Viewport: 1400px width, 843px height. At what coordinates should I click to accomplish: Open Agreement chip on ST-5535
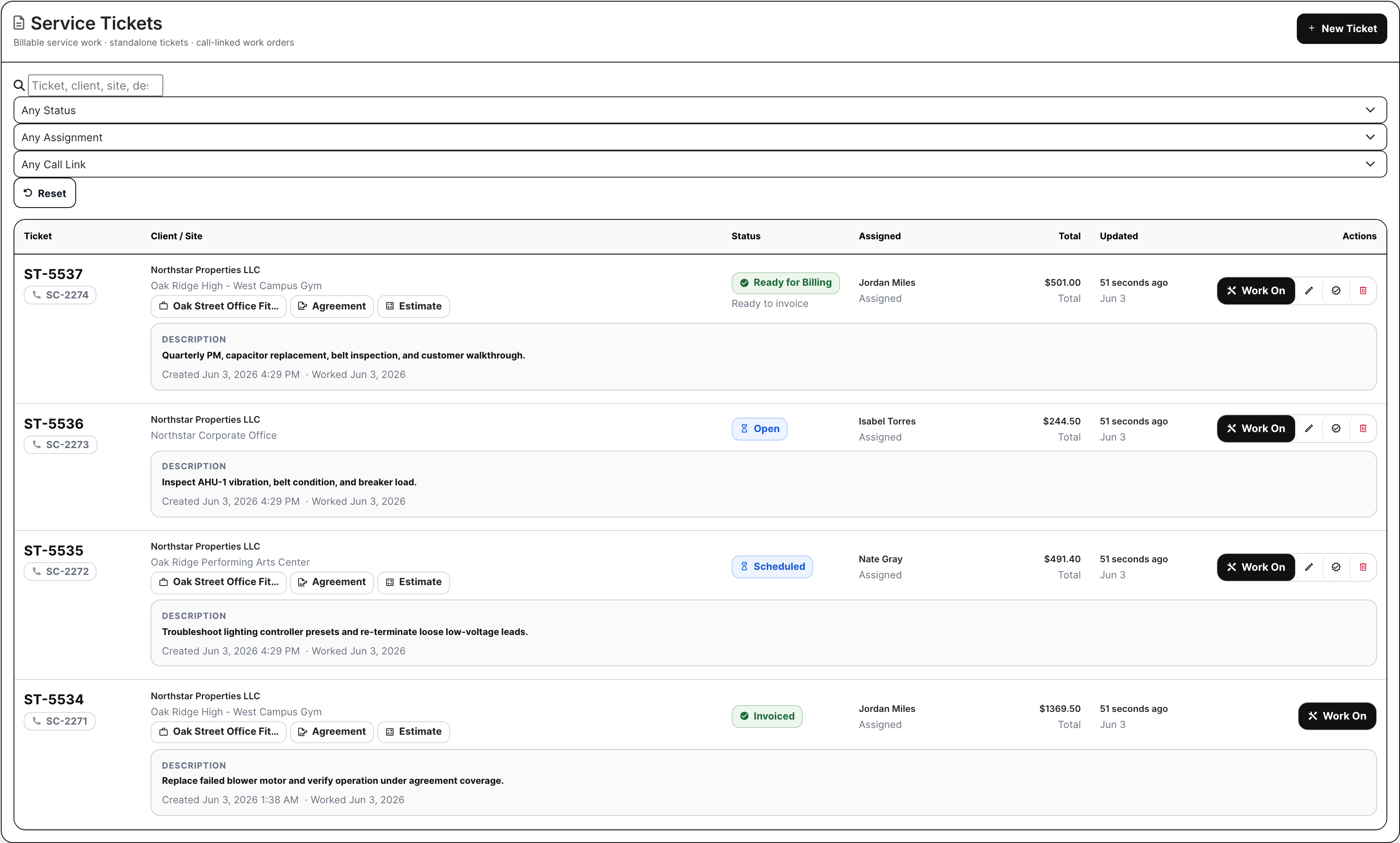(x=332, y=582)
